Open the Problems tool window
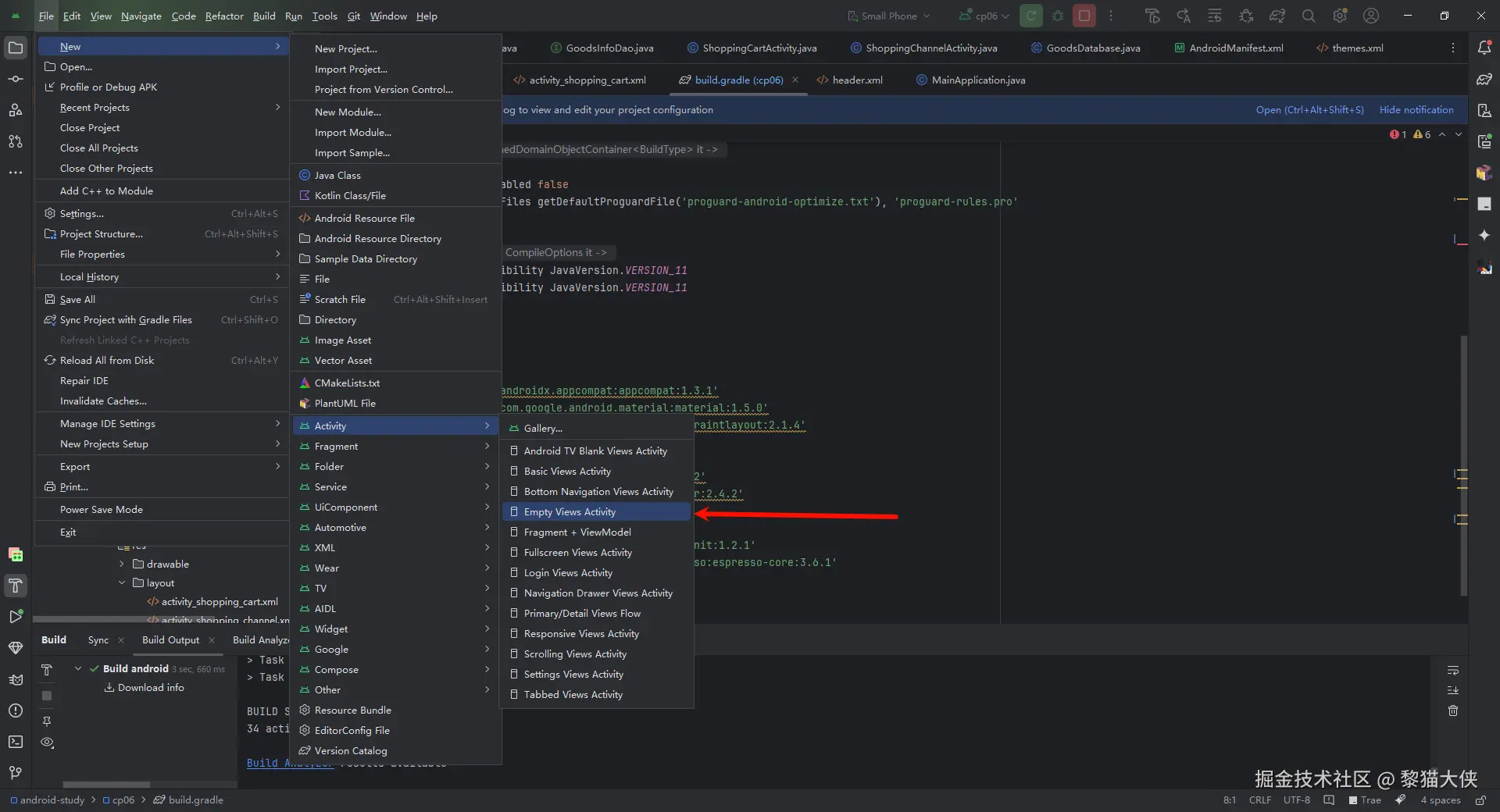Screen dimensions: 1500x812 click(x=16, y=710)
